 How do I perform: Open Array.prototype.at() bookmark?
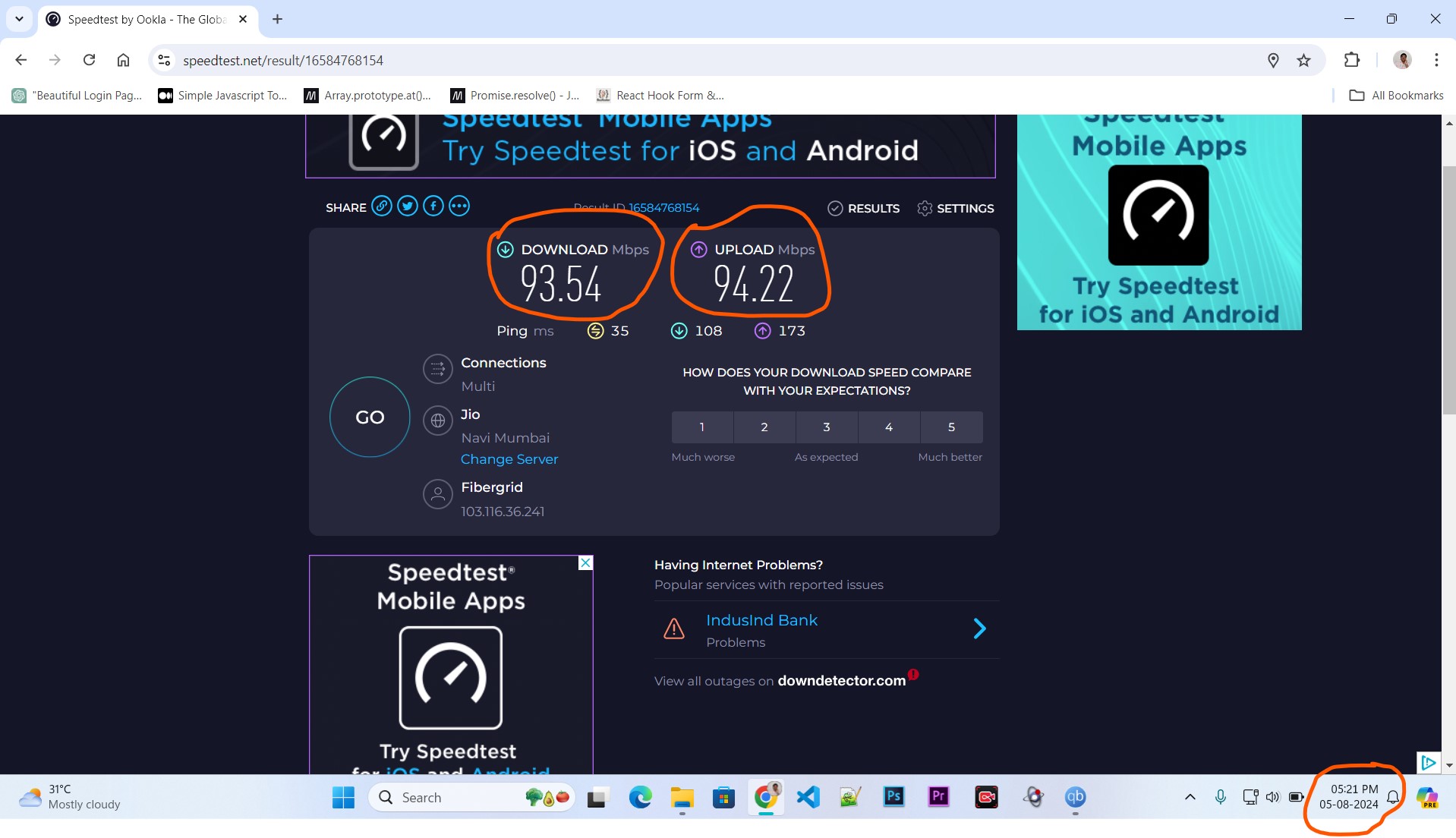point(367,95)
